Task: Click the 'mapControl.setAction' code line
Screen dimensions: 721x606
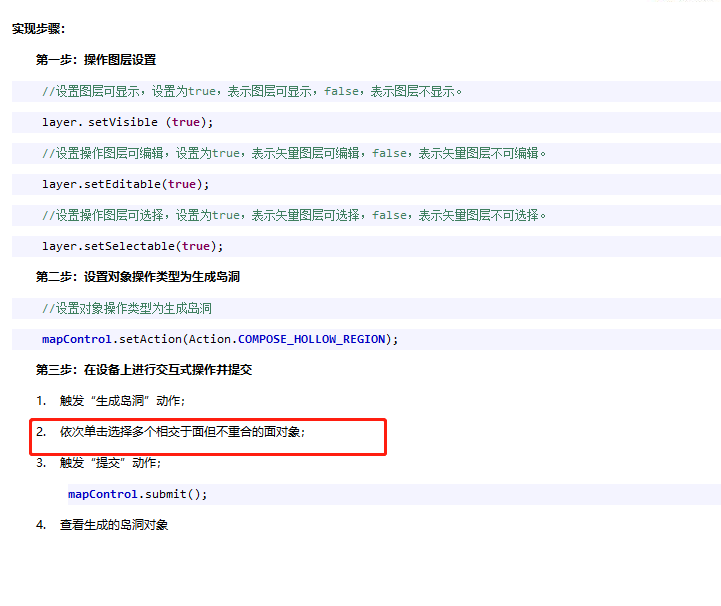Action: (x=220, y=339)
